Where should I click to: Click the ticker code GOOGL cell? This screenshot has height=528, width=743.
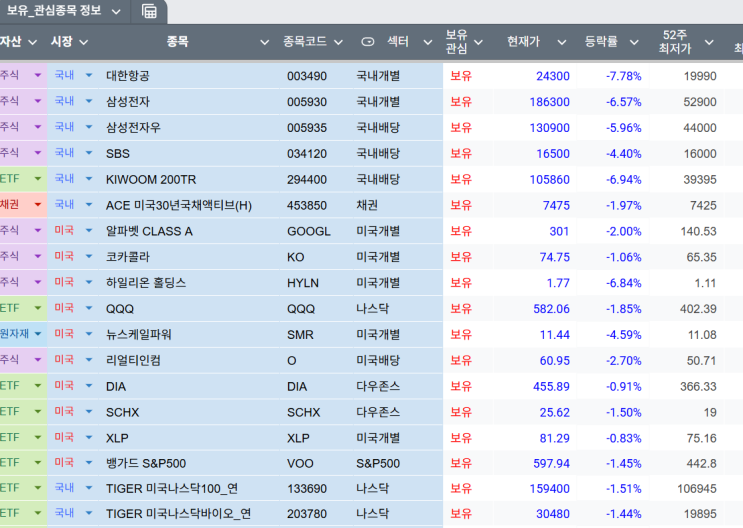pos(316,231)
